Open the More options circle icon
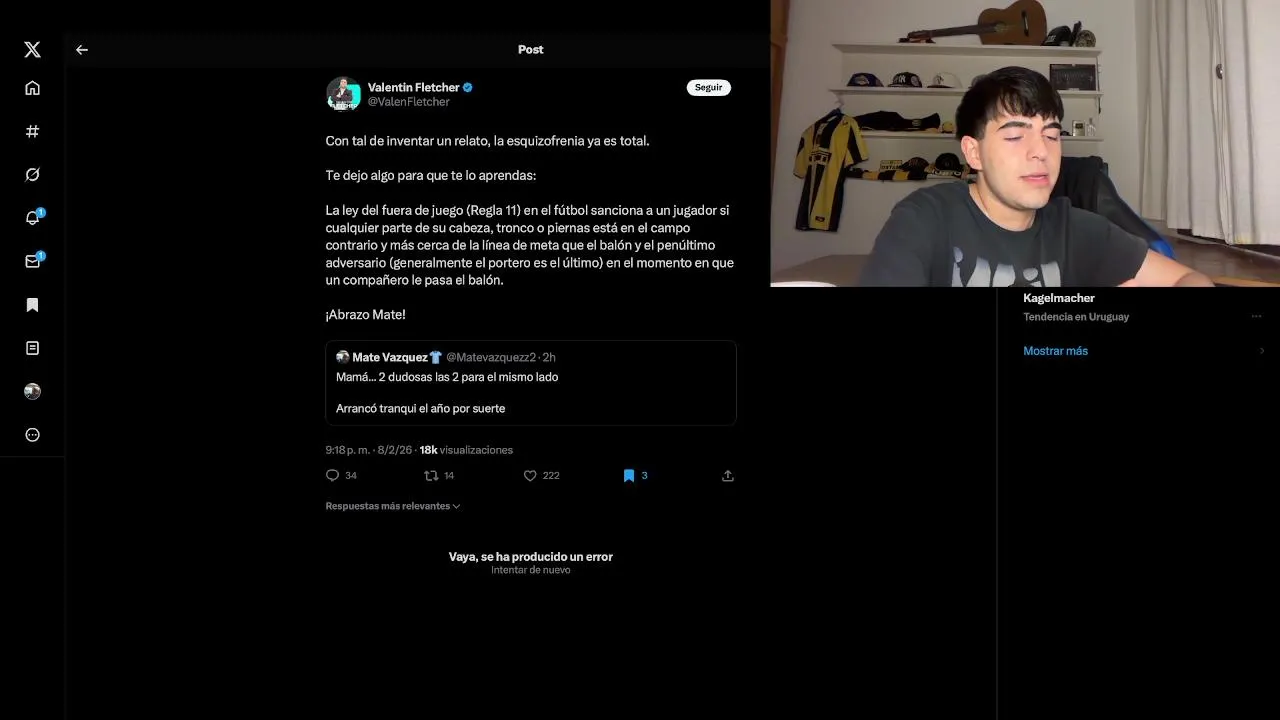 32,435
